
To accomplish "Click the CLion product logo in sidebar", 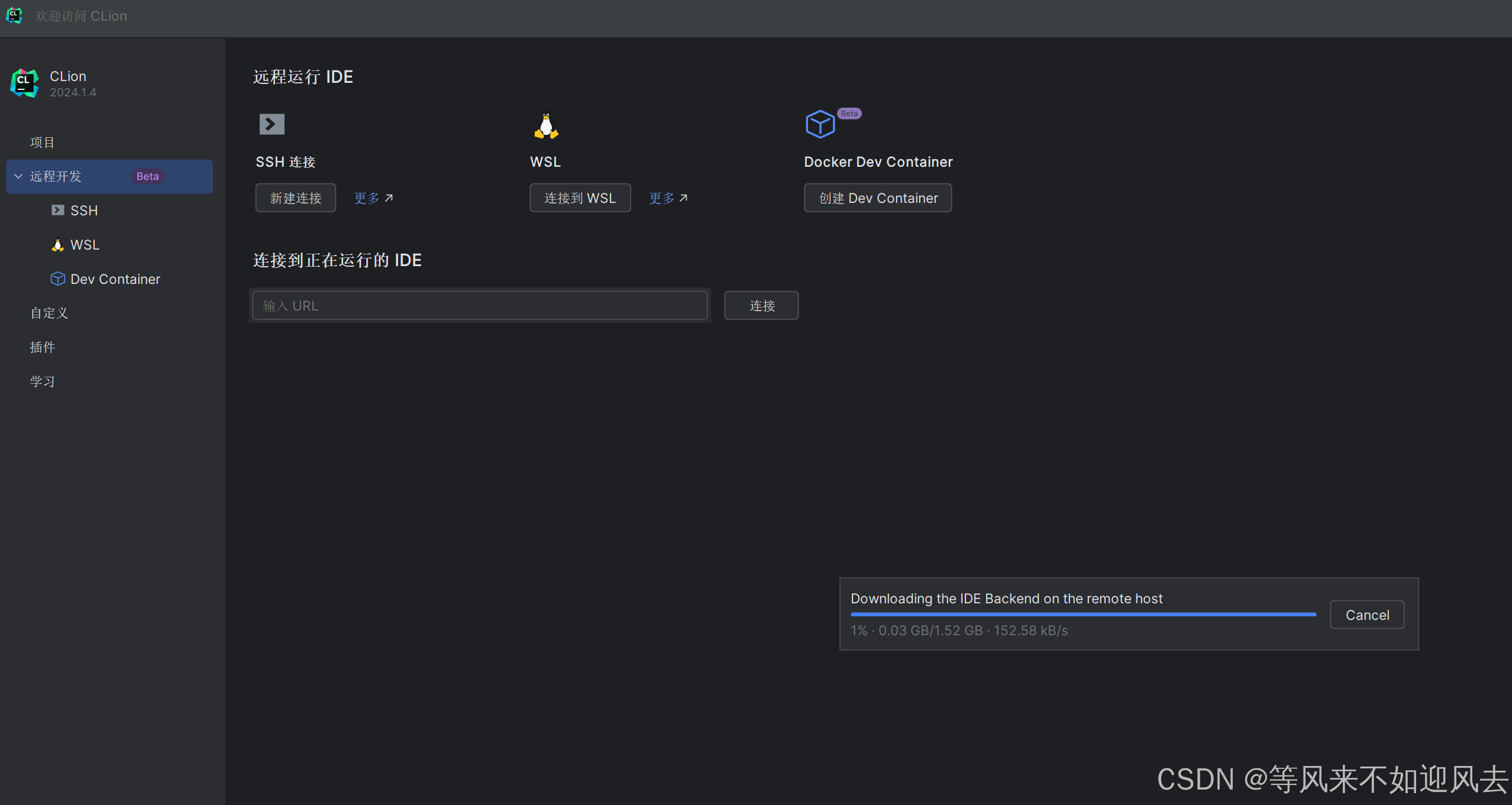I will click(x=25, y=83).
